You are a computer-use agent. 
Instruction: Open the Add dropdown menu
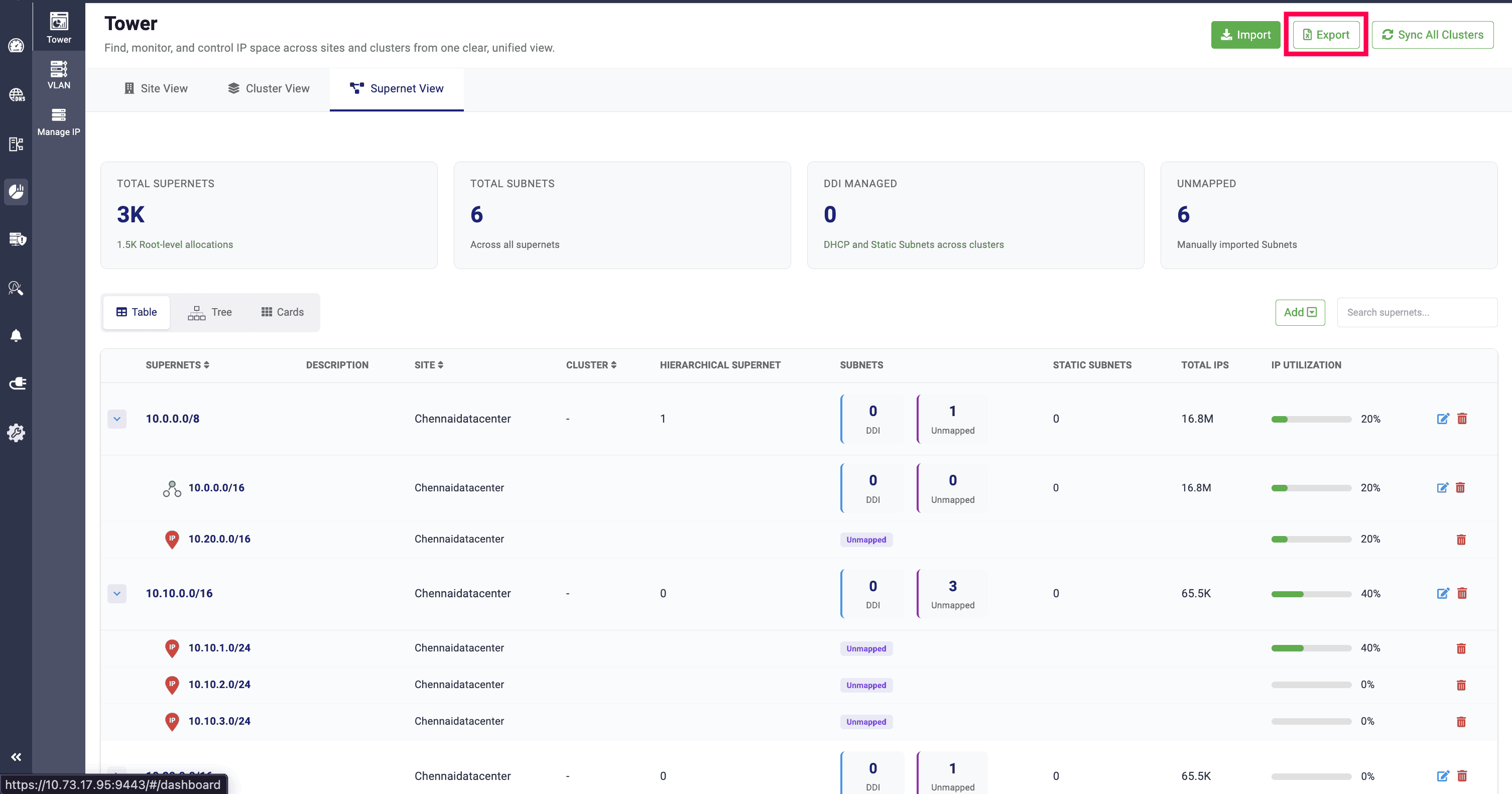(1300, 312)
